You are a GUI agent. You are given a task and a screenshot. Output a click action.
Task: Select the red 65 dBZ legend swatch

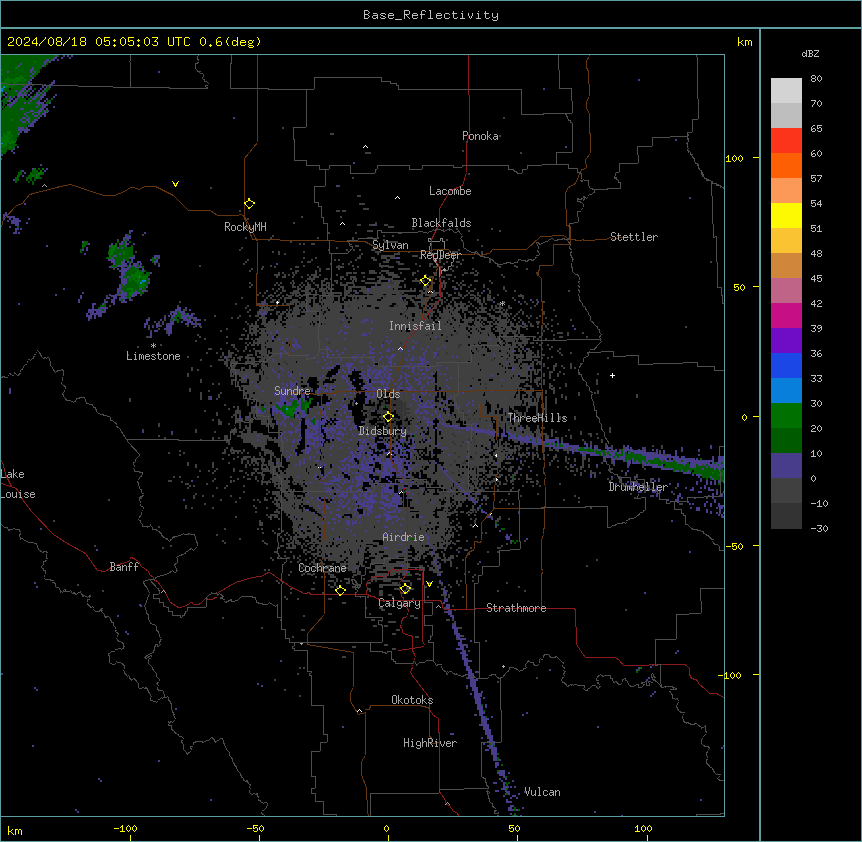786,140
